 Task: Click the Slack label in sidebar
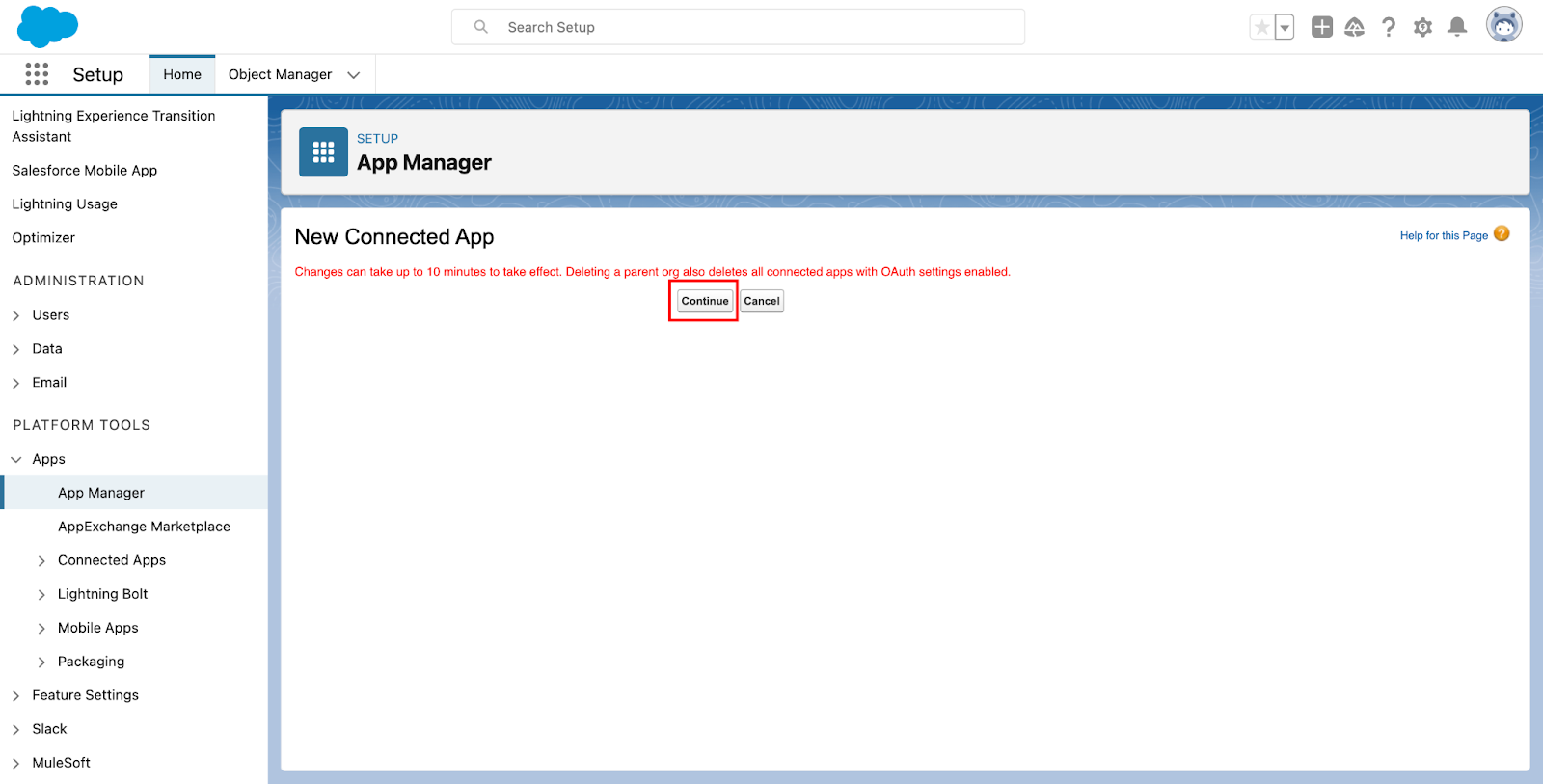click(x=49, y=729)
